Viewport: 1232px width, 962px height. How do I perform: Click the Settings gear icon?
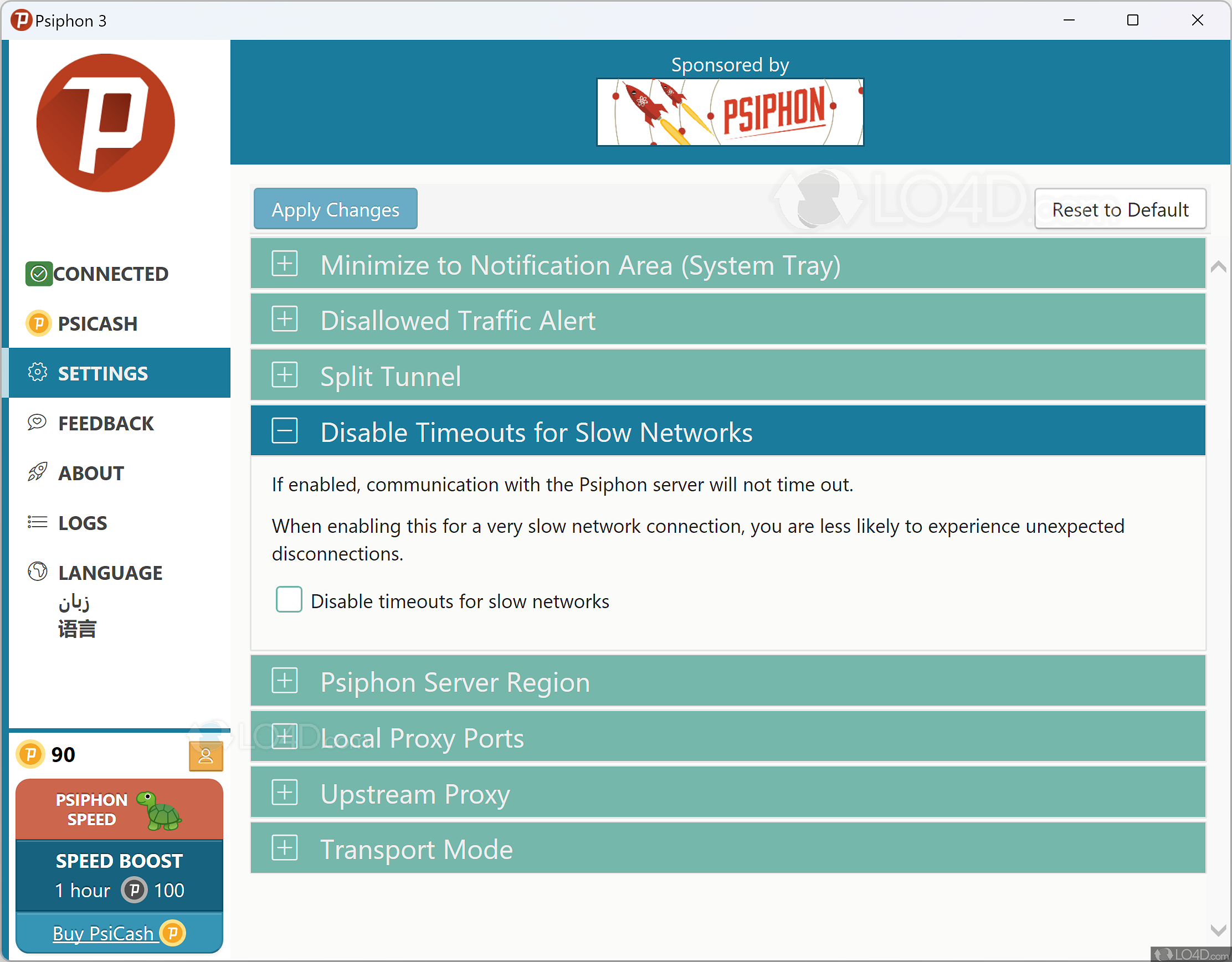point(37,373)
